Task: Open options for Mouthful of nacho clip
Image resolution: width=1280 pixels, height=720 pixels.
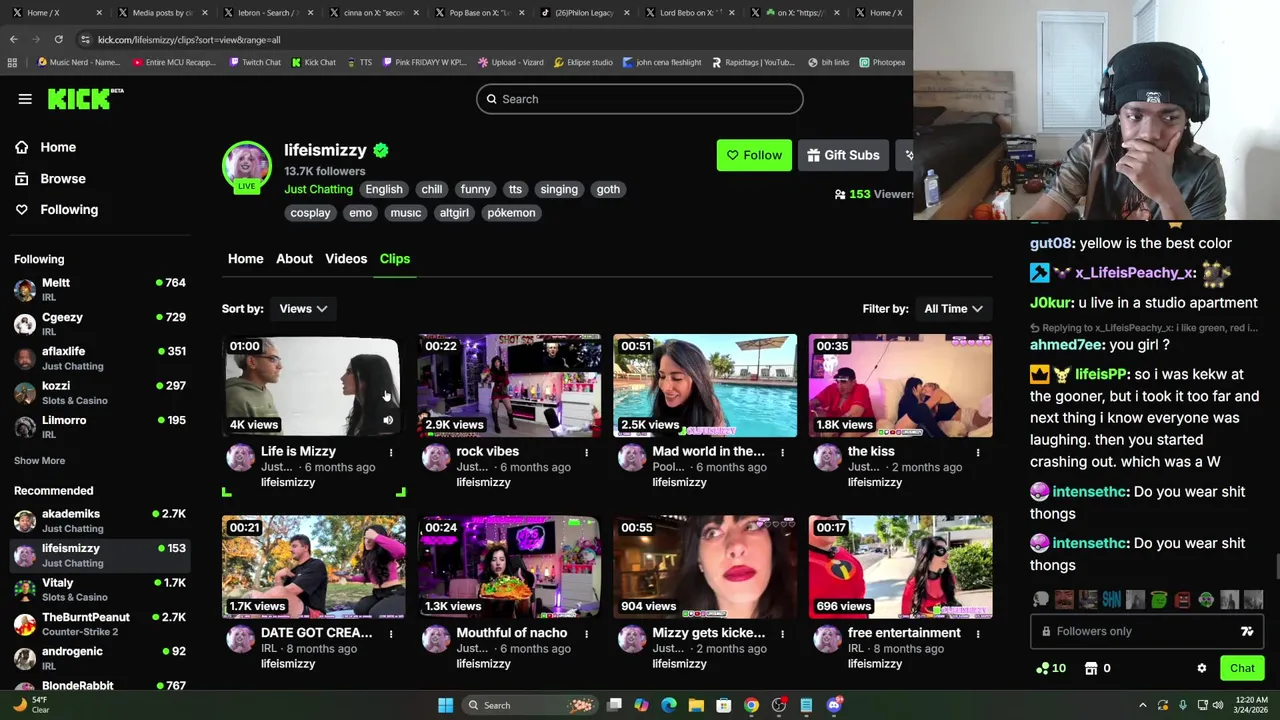Action: [587, 634]
